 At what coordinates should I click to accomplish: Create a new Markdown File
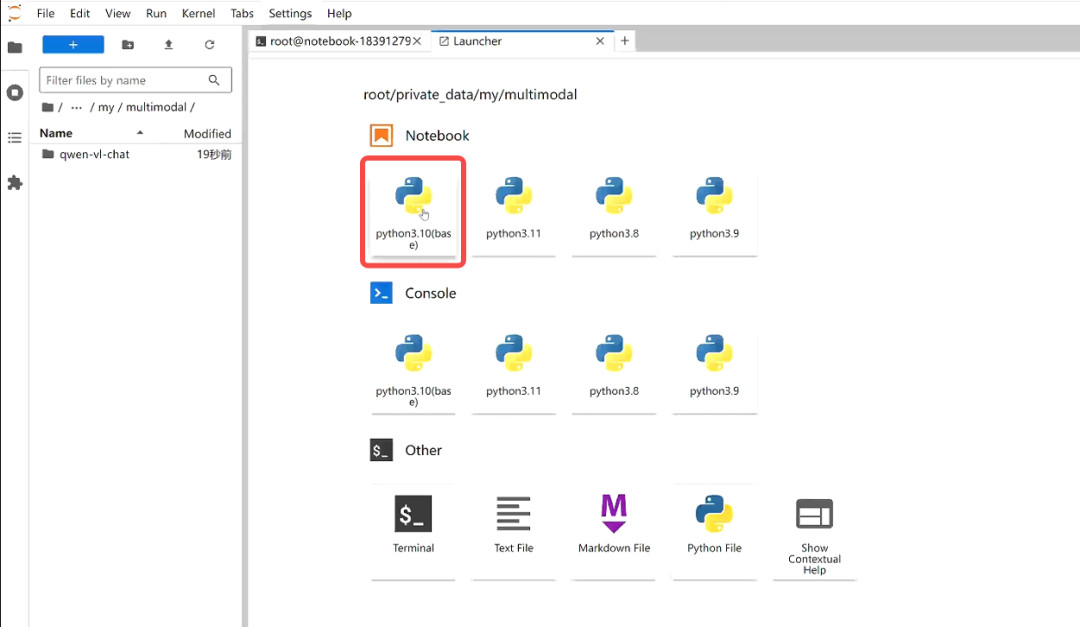(x=614, y=525)
